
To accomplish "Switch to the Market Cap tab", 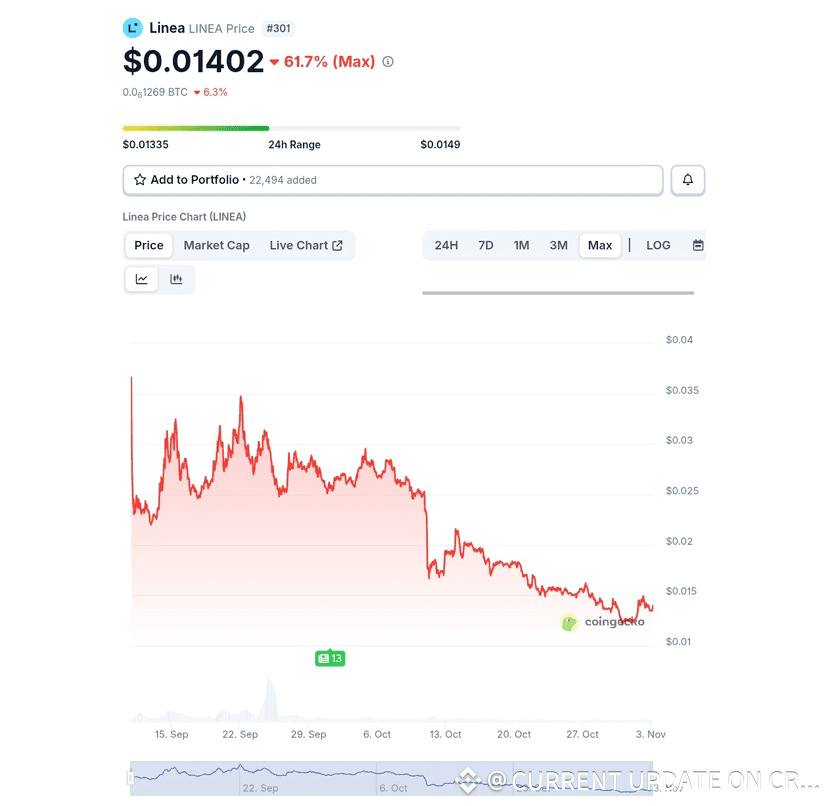I will click(216, 245).
